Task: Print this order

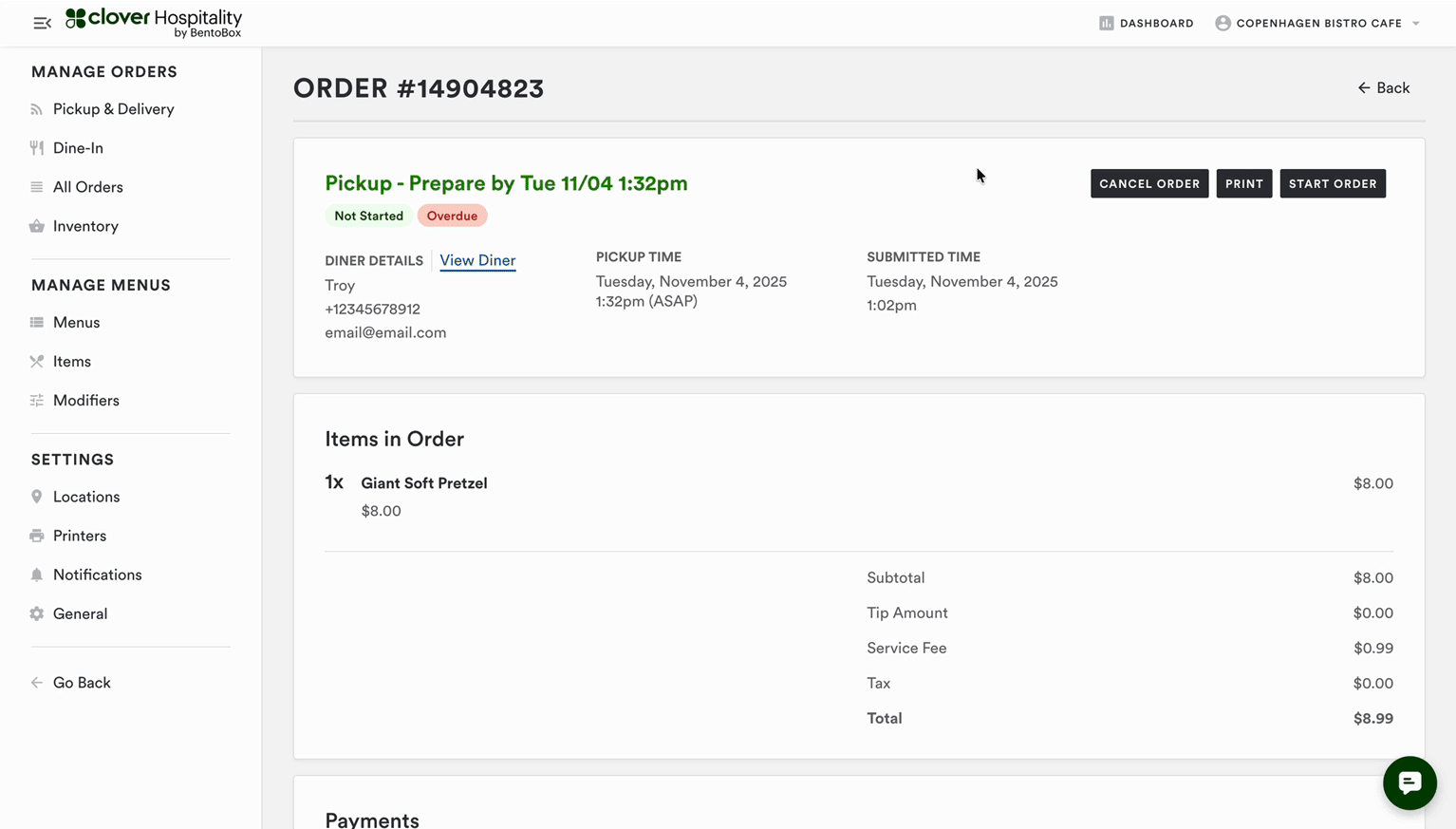Action: pyautogui.click(x=1243, y=183)
